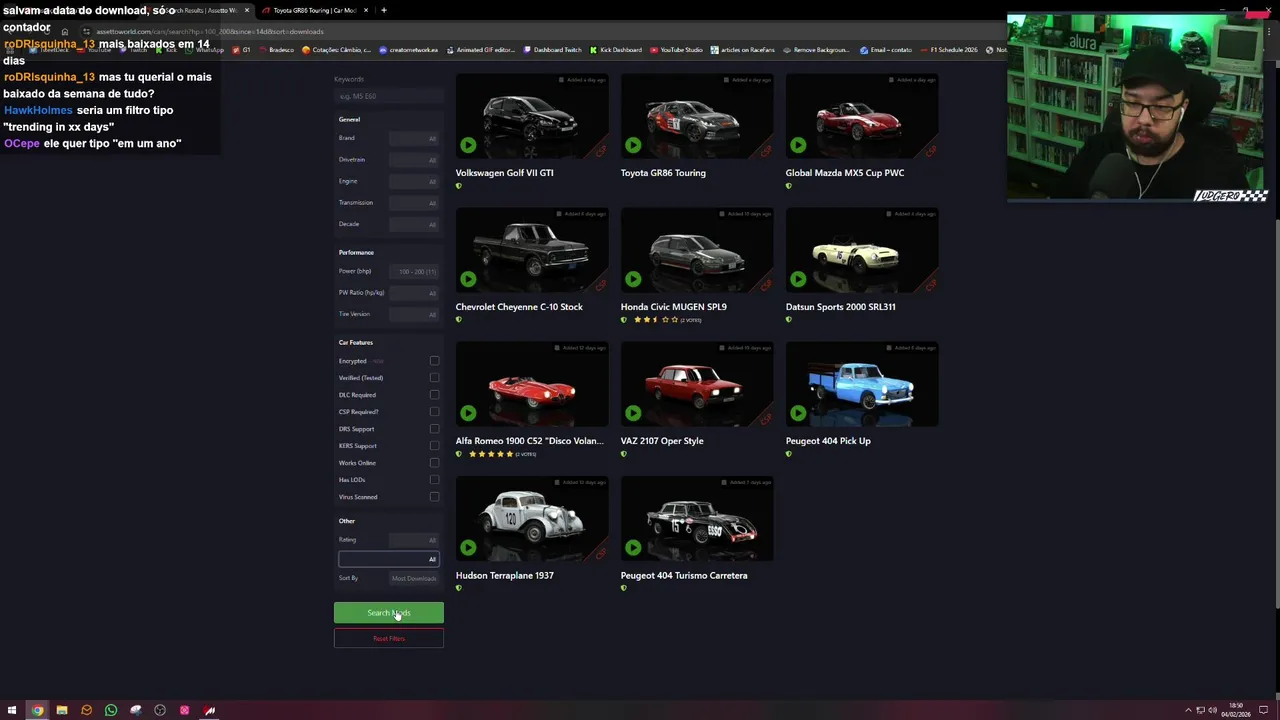
Task: Click the Alfa Romeo 1900 C52 star rating
Action: pyautogui.click(x=490, y=454)
